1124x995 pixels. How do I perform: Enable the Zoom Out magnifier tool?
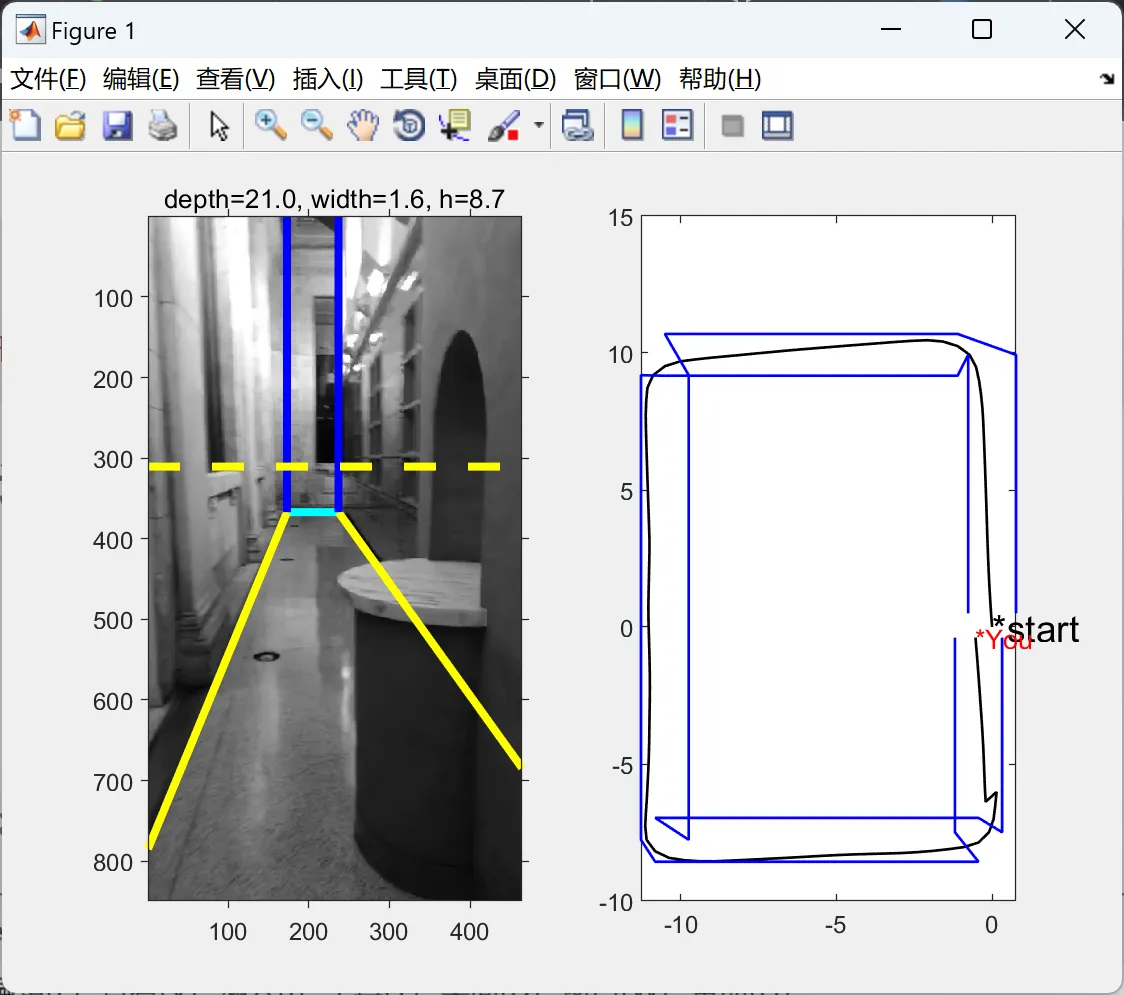coord(317,126)
